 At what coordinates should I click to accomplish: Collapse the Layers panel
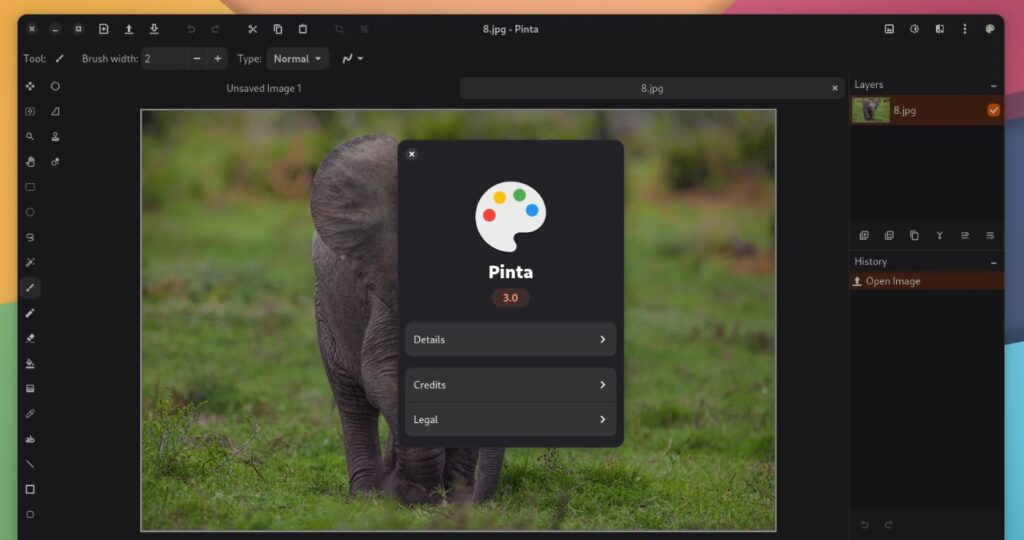click(x=993, y=86)
